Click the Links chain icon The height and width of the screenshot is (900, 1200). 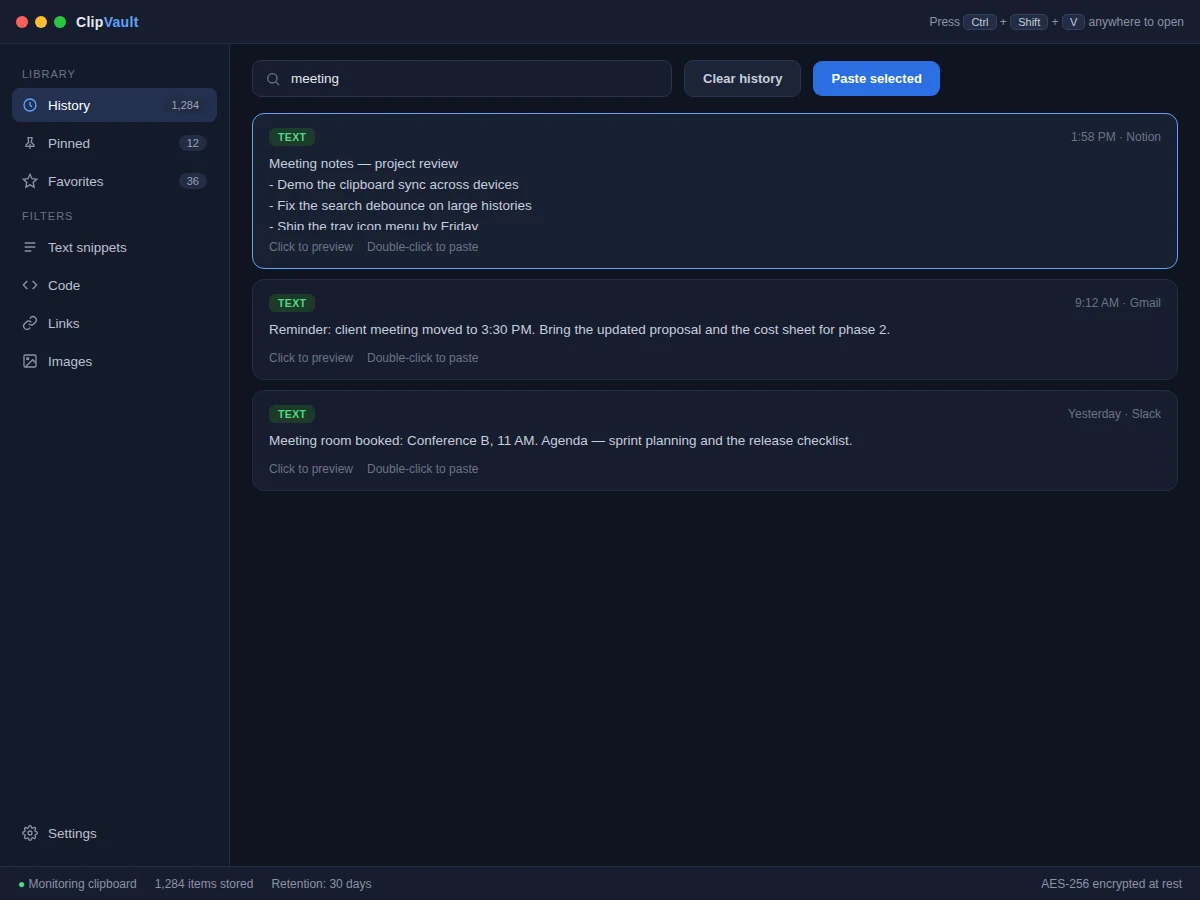pos(30,323)
